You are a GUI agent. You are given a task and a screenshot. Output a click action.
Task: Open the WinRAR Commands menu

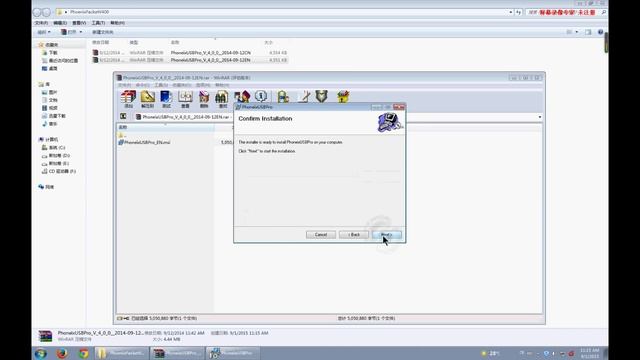[x=142, y=85]
